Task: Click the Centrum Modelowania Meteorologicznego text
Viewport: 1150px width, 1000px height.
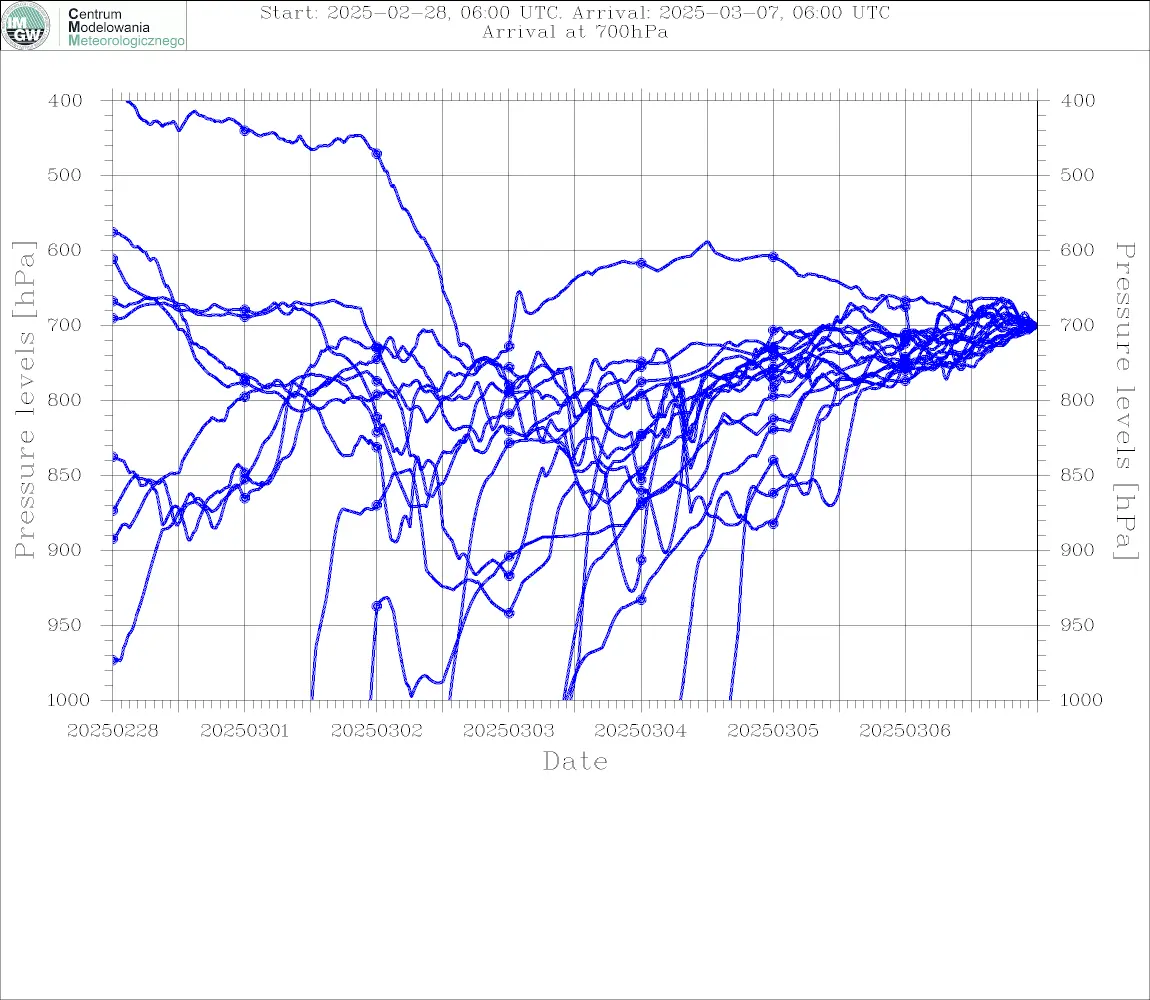Action: [126, 27]
